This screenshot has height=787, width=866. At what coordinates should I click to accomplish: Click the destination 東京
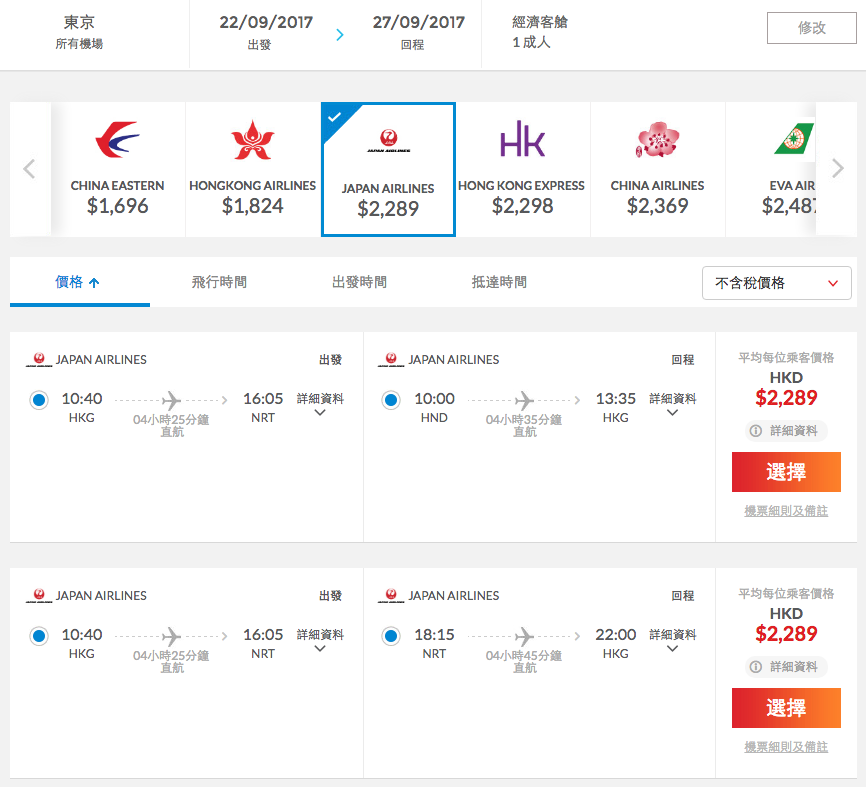(x=79, y=23)
